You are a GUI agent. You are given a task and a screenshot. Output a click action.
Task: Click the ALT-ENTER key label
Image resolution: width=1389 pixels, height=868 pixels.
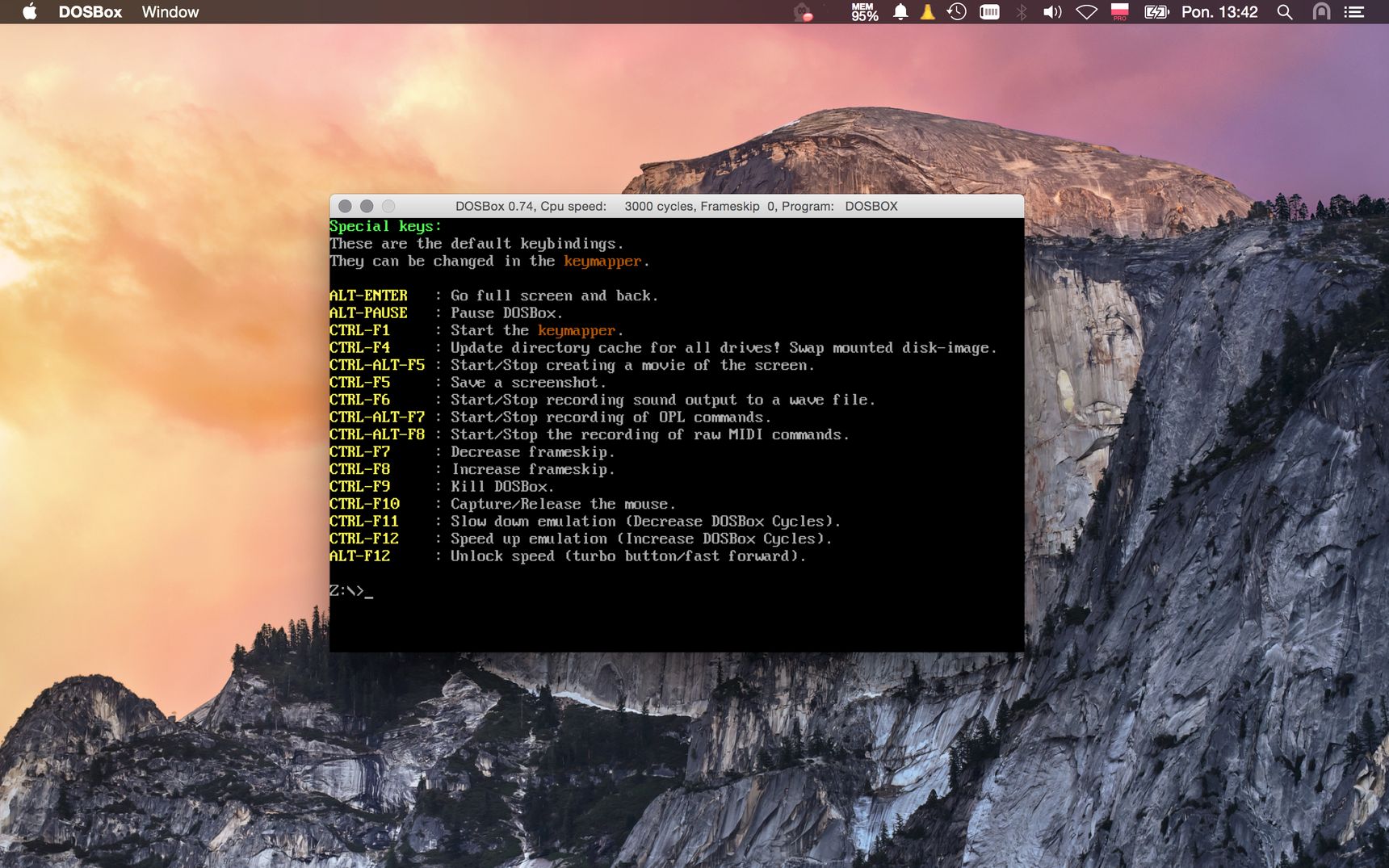coord(368,296)
